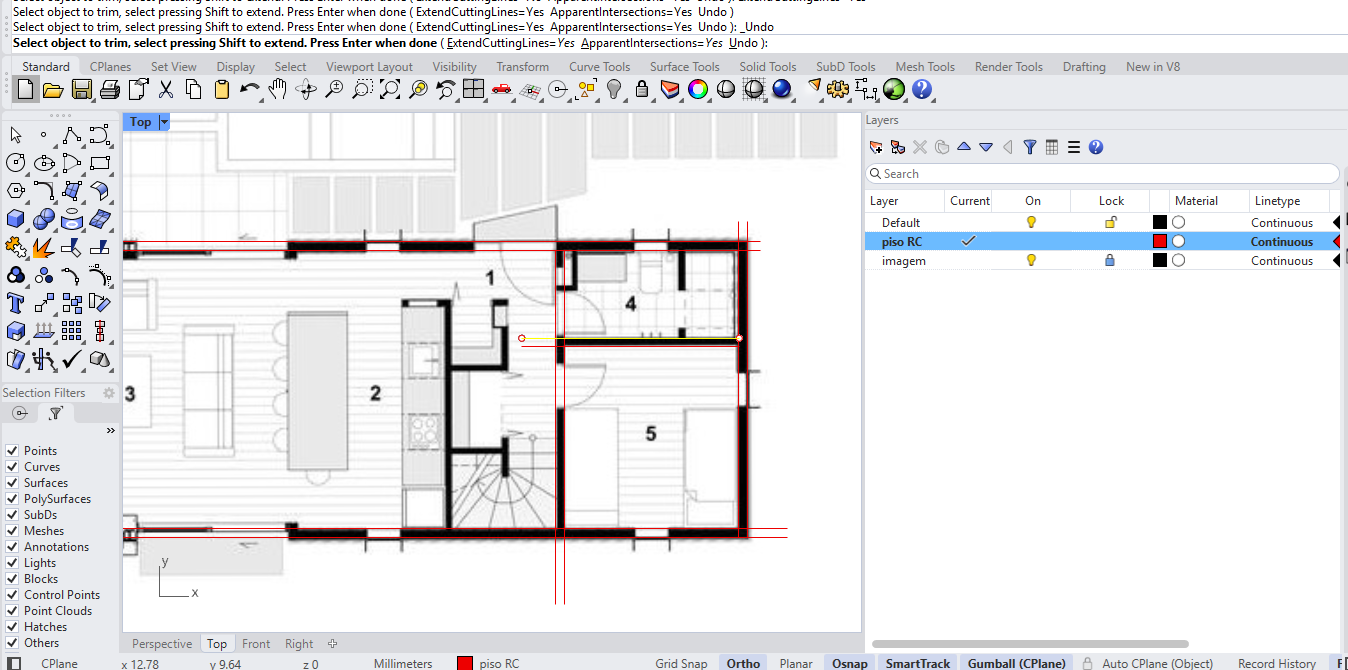
Task: Turn off the imagem layer lightbulb
Action: 1031,261
